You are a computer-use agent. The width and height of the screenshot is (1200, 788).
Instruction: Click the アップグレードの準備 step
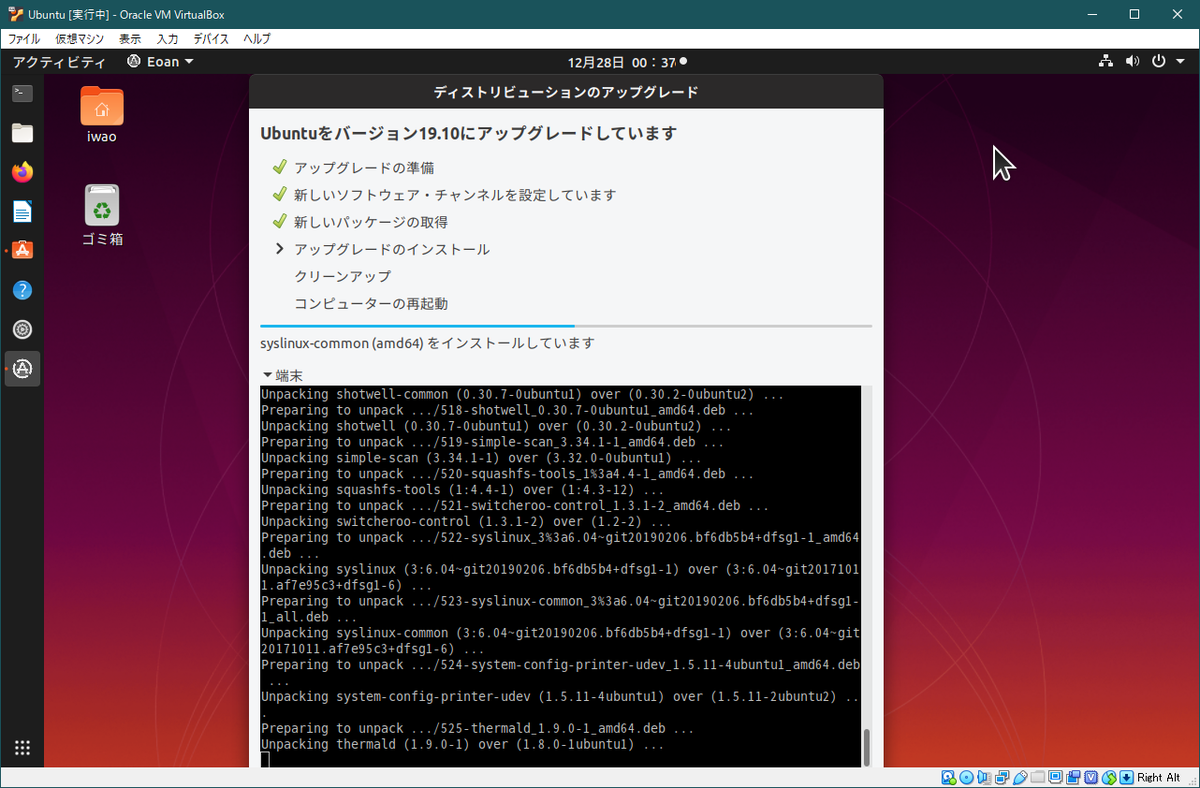[x=364, y=168]
